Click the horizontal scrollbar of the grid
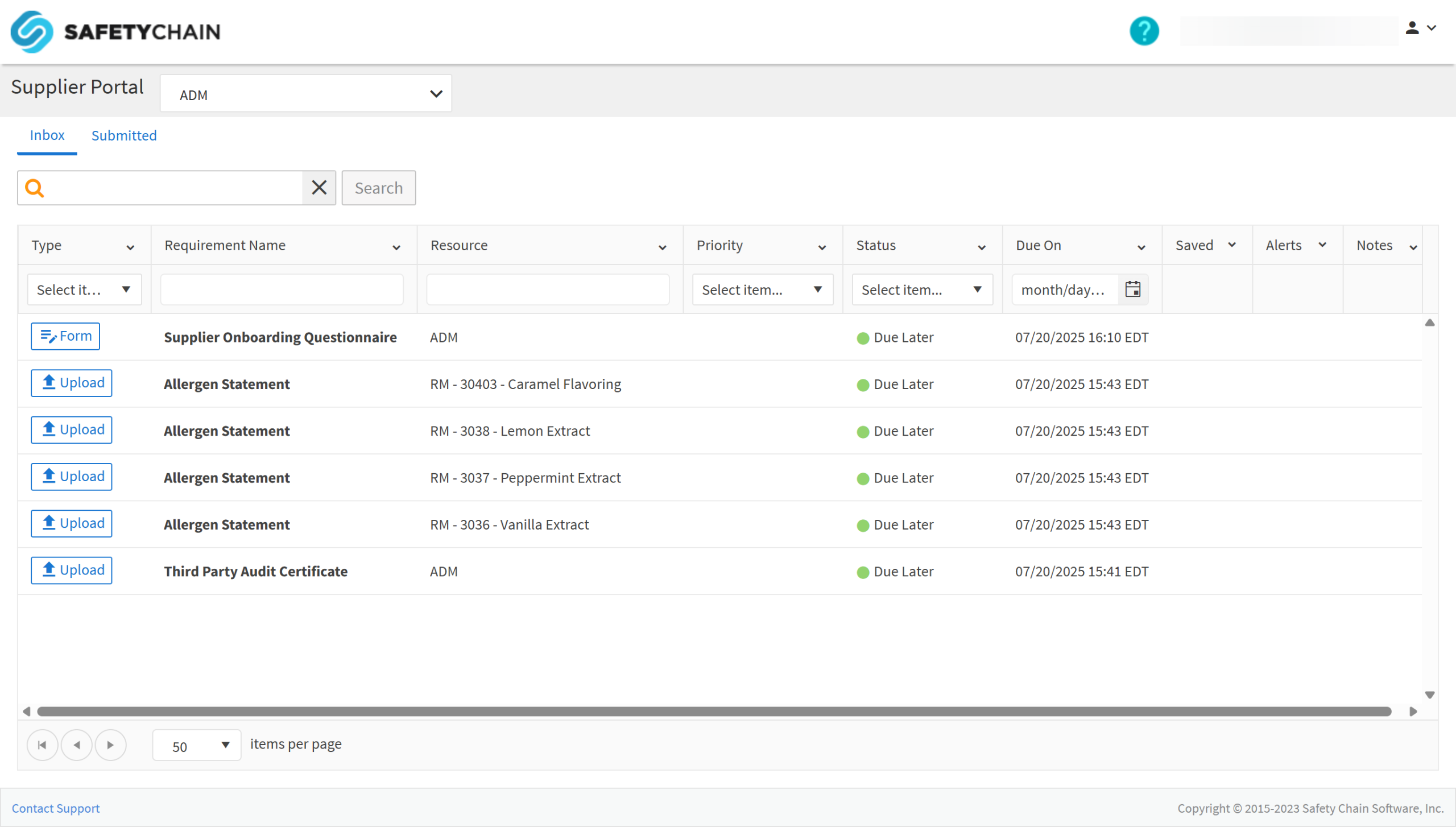The height and width of the screenshot is (827, 1456). (x=714, y=712)
